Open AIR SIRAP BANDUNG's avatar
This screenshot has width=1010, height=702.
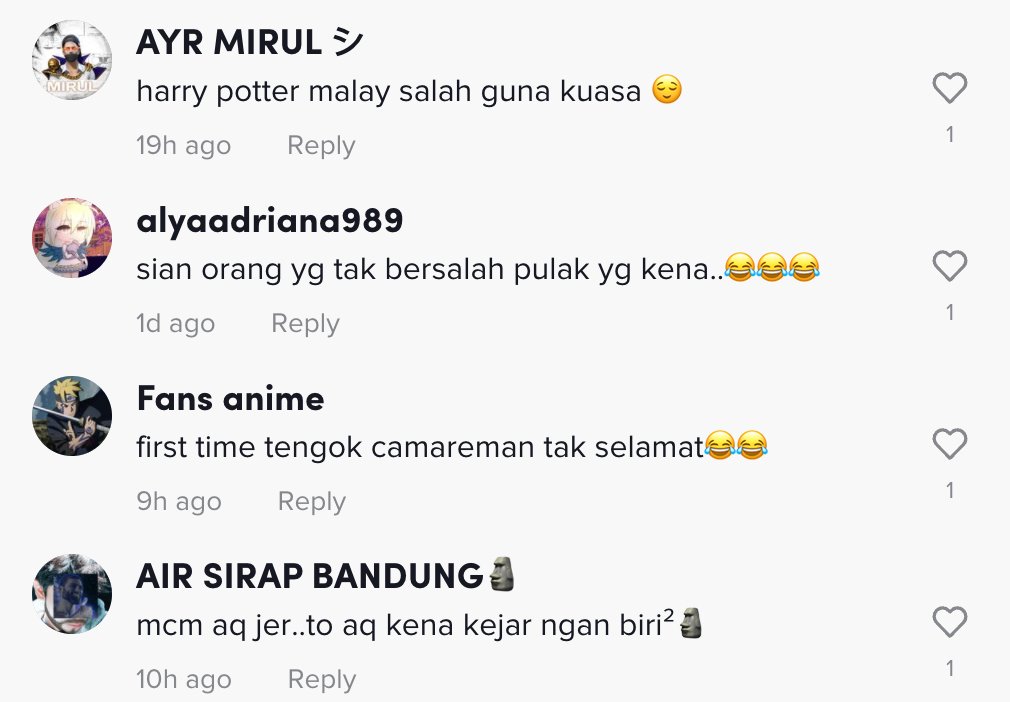click(72, 594)
